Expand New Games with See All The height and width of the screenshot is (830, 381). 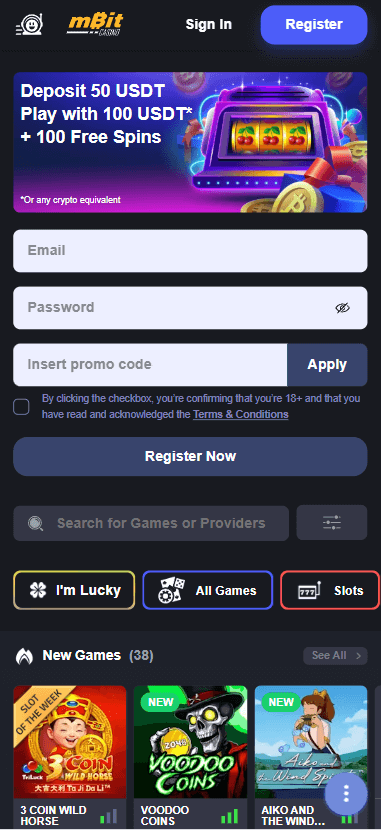(x=335, y=656)
